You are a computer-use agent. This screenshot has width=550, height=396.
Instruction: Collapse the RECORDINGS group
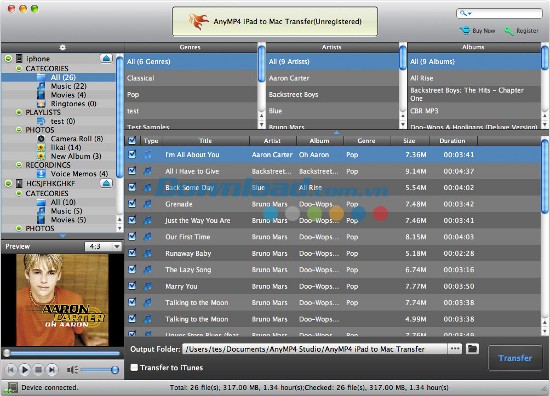point(19,165)
